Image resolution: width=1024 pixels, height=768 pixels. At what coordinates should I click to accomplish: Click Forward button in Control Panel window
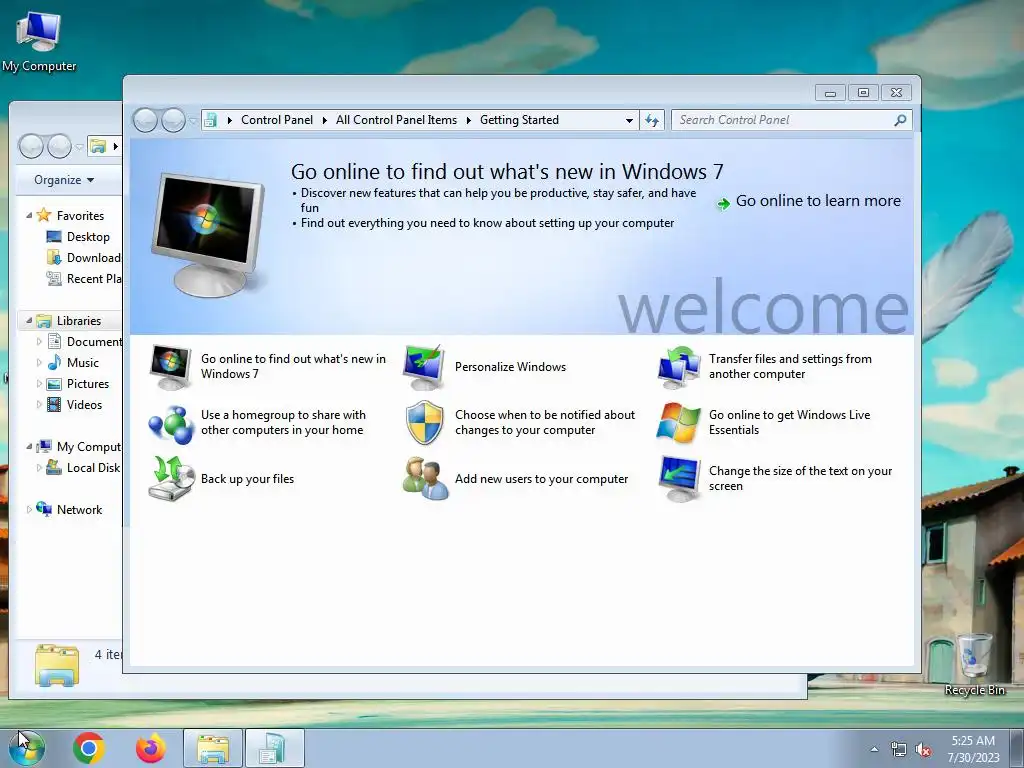173,120
